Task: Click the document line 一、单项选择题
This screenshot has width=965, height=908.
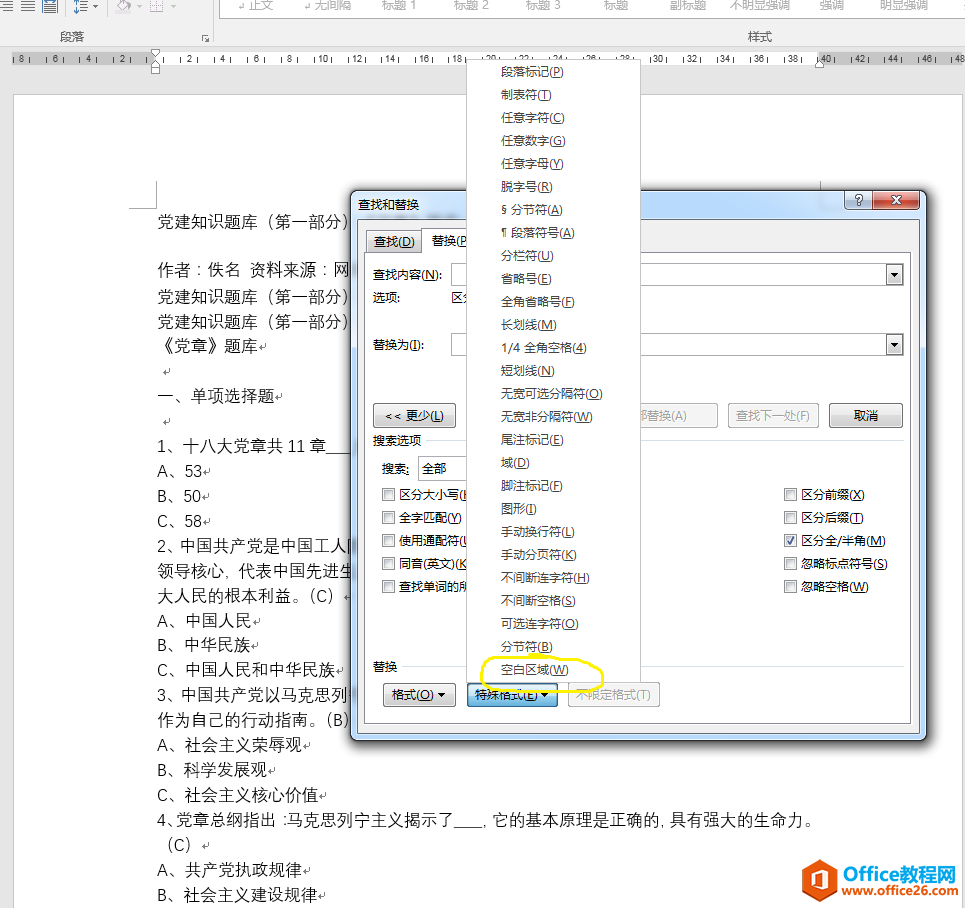Action: [x=216, y=396]
